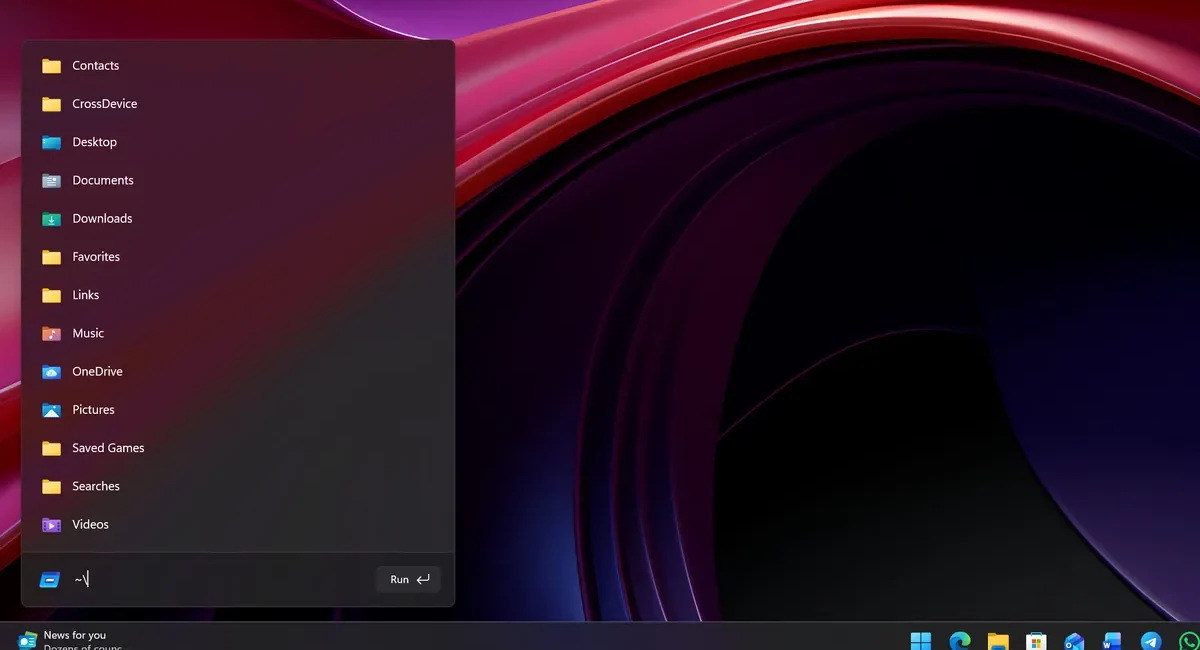Viewport: 1200px width, 650px height.
Task: Open the Saved Games folder
Action: tap(238, 448)
